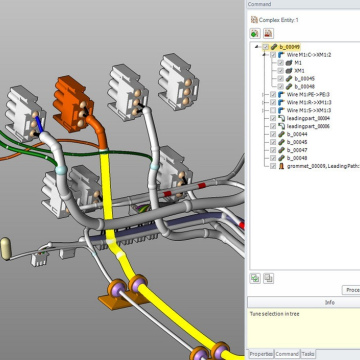Click the Info section header
The image size is (360, 360).
point(304,302)
